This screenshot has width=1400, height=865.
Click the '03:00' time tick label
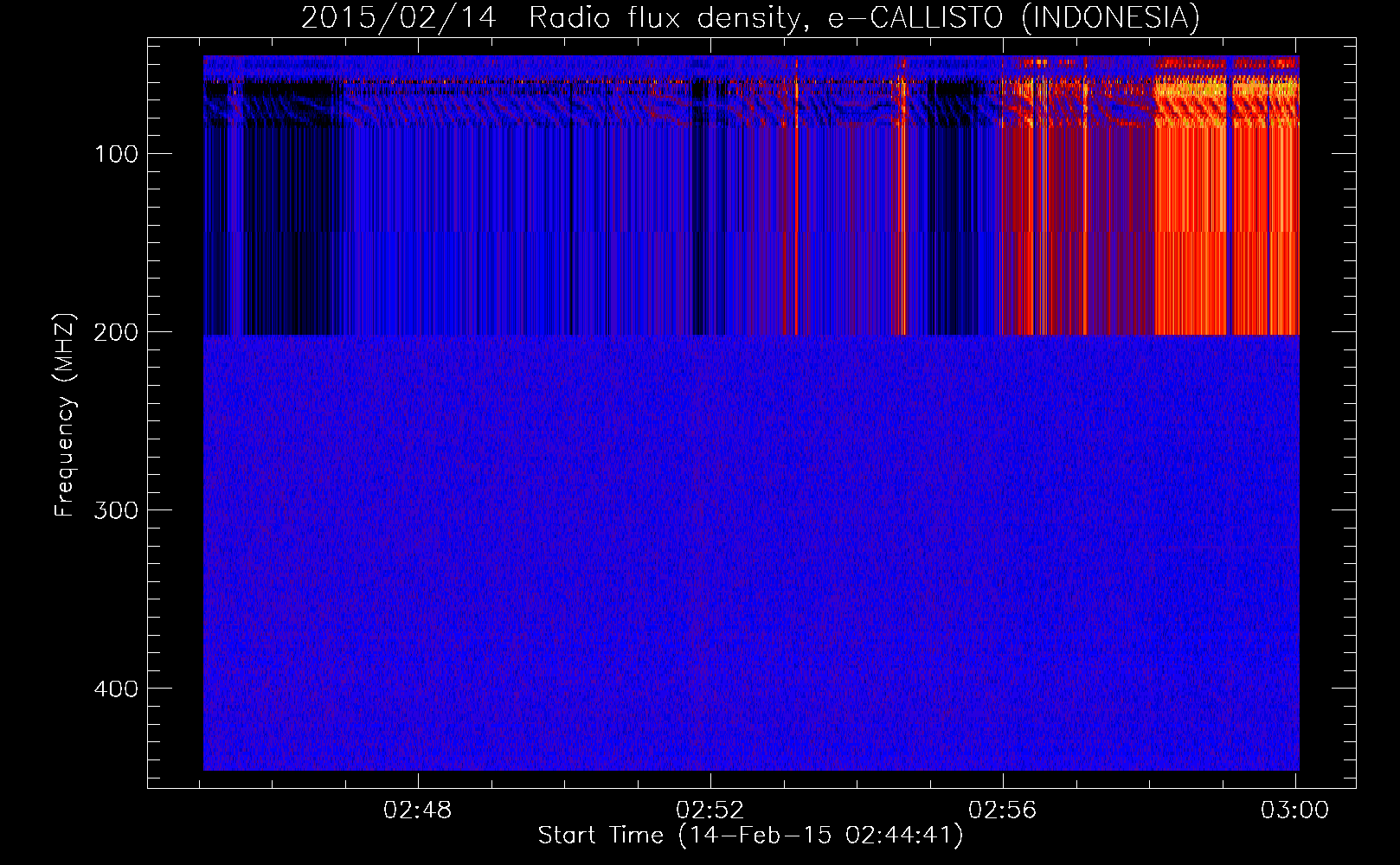click(x=1295, y=811)
